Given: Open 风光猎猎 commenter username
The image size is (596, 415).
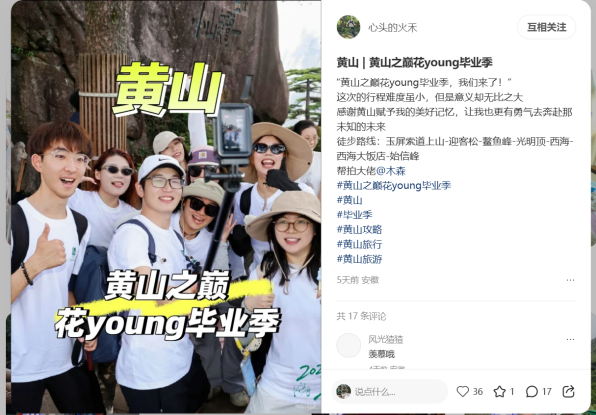Looking at the screenshot, I should pos(386,339).
